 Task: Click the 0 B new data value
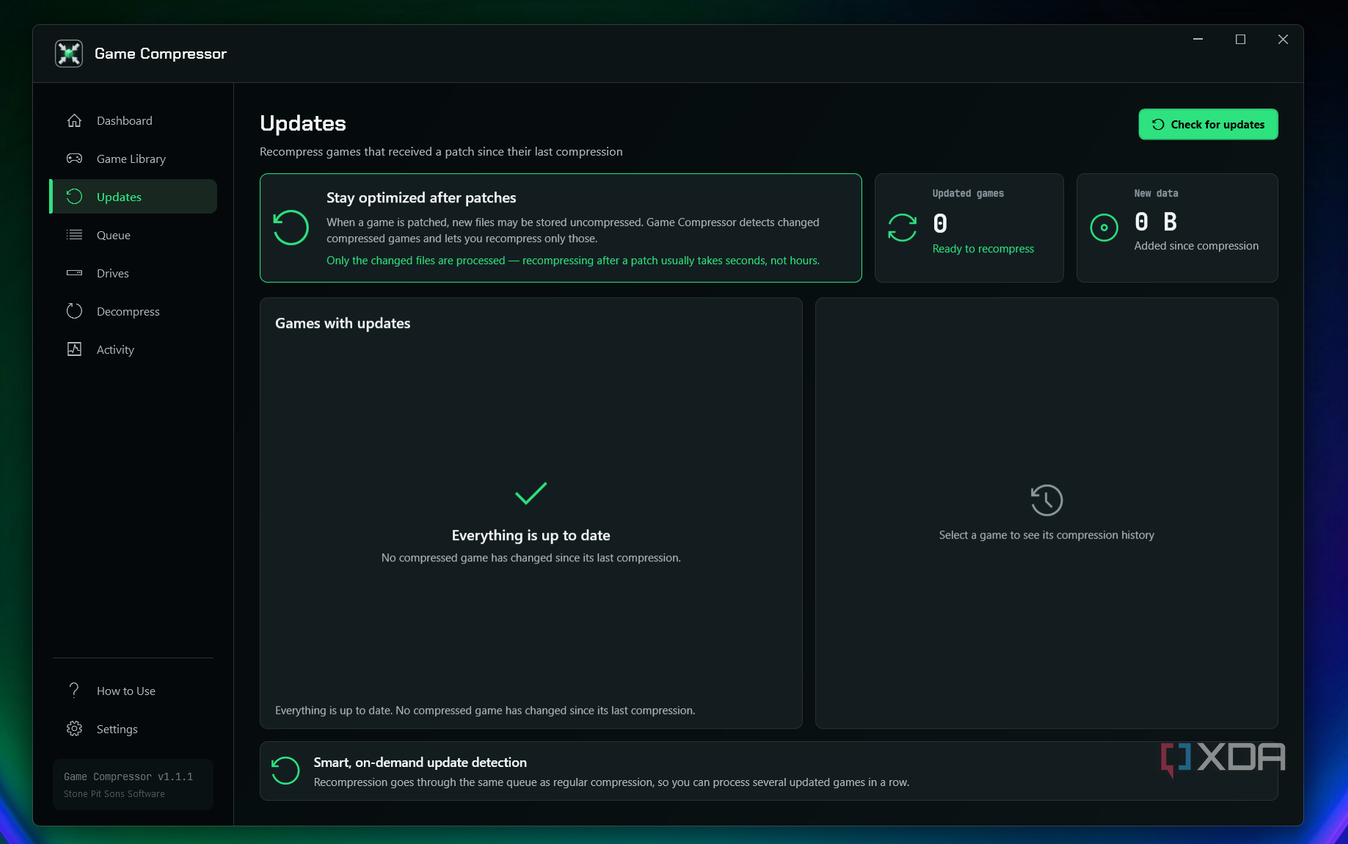[x=1155, y=222]
